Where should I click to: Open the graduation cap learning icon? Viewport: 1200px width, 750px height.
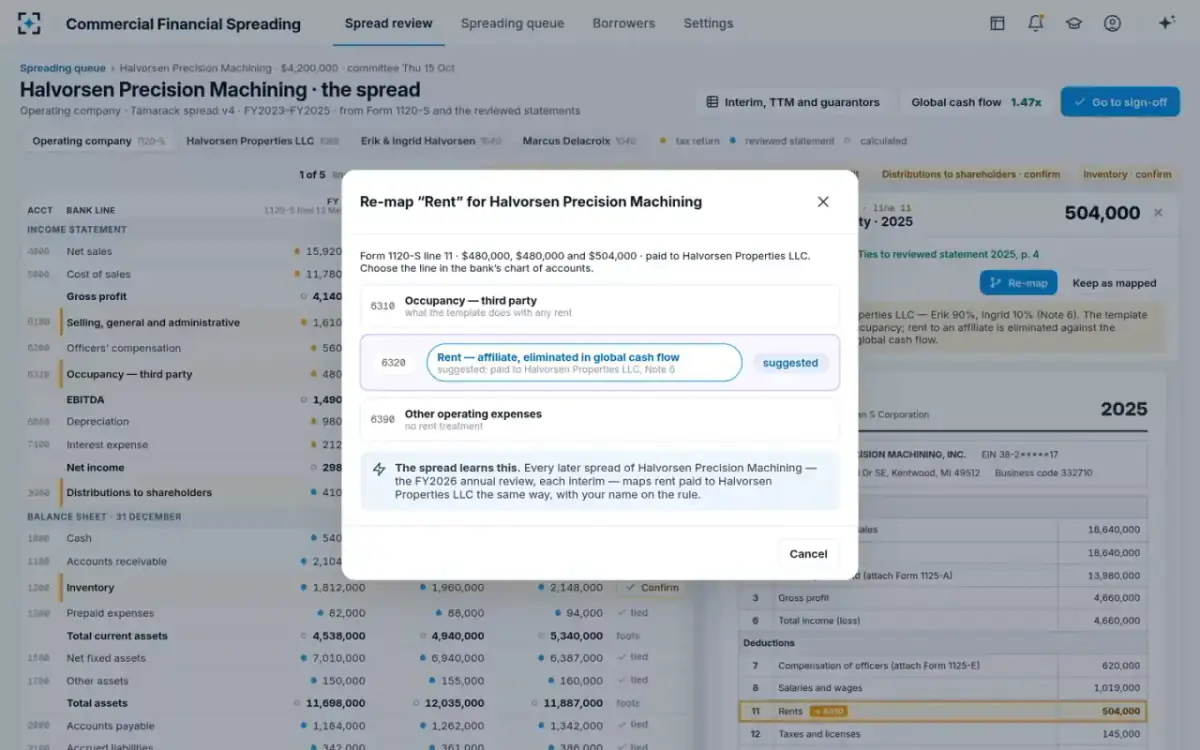(x=1074, y=23)
